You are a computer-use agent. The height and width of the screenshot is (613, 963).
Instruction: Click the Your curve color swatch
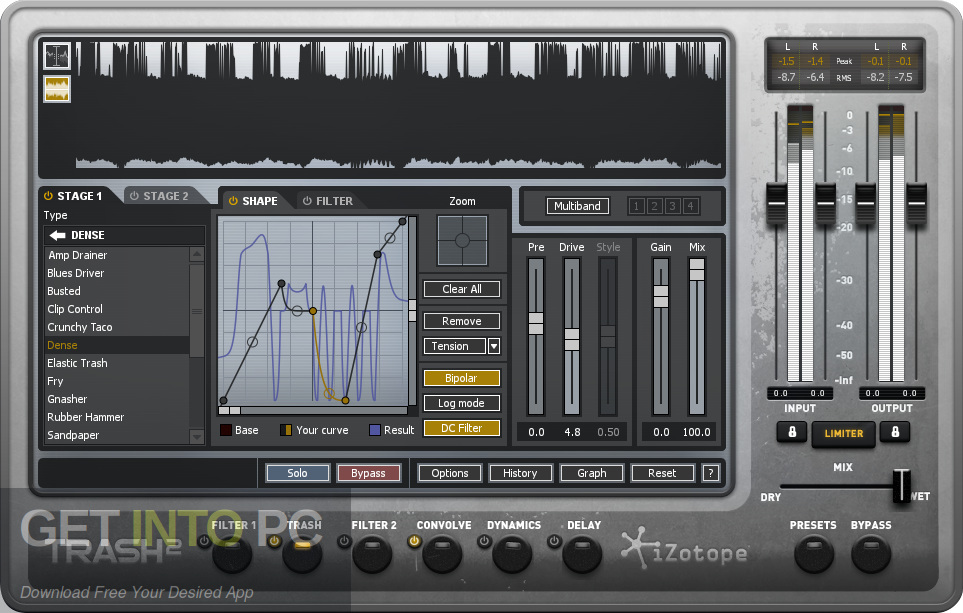point(286,430)
